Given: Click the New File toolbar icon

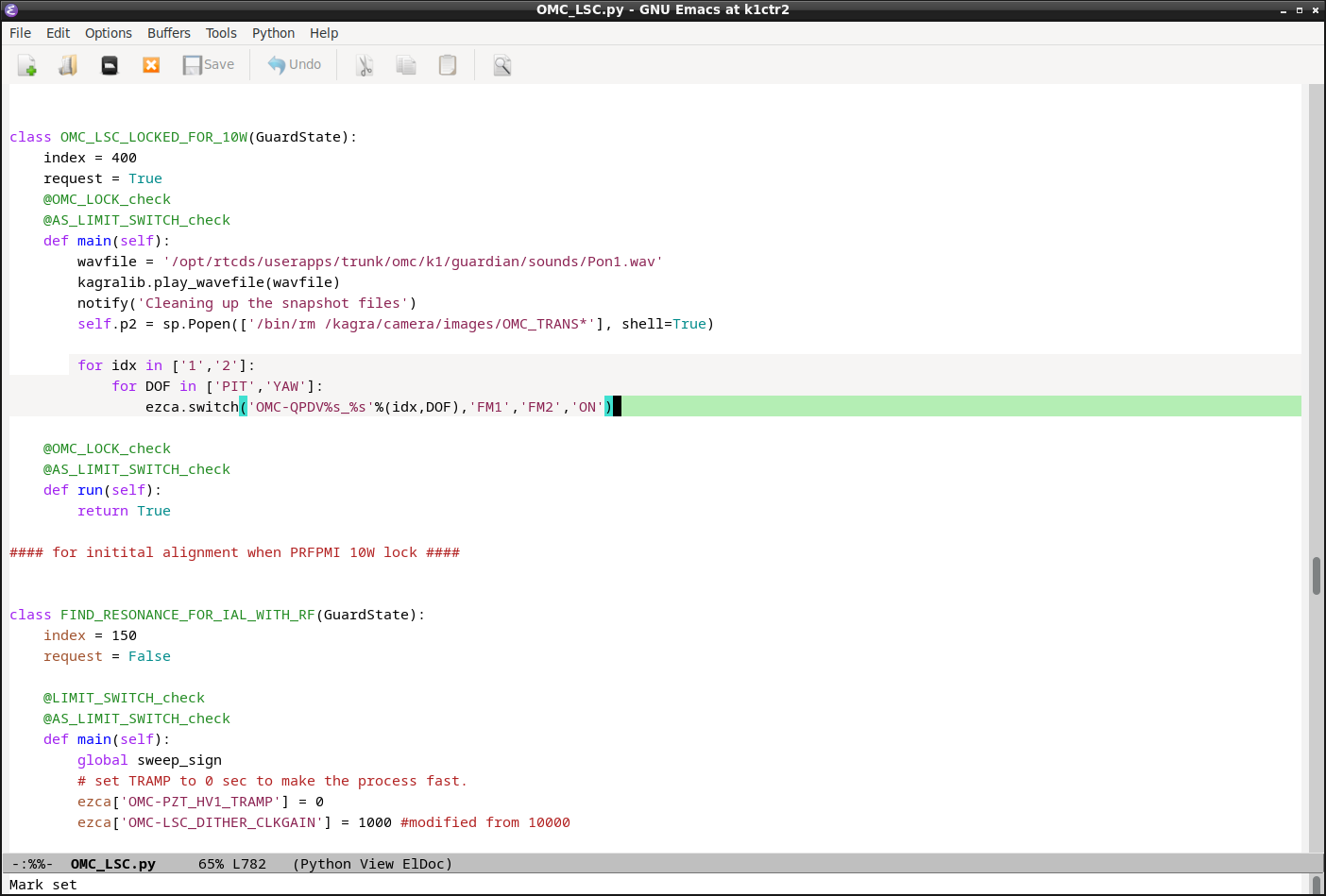Looking at the screenshot, I should [26, 65].
